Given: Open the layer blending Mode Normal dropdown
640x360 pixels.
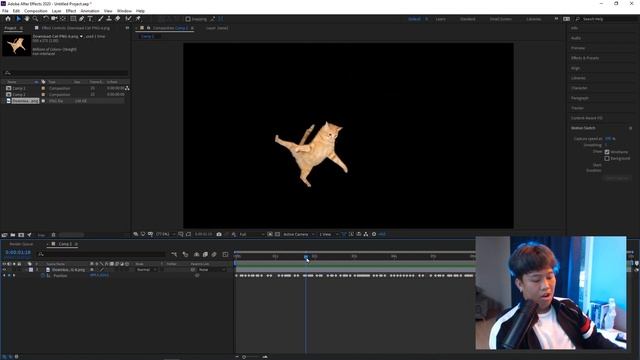Looking at the screenshot, I should (x=146, y=270).
